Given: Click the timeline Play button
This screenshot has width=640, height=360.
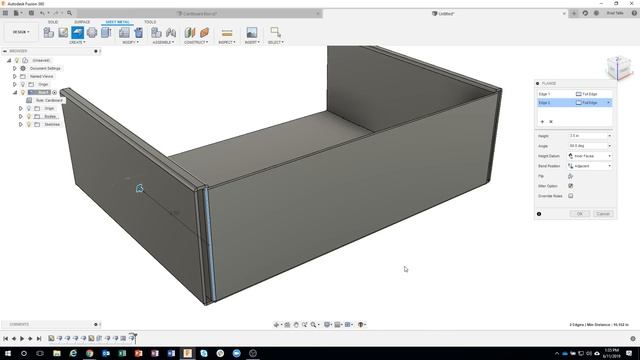Looking at the screenshot, I should (22, 338).
